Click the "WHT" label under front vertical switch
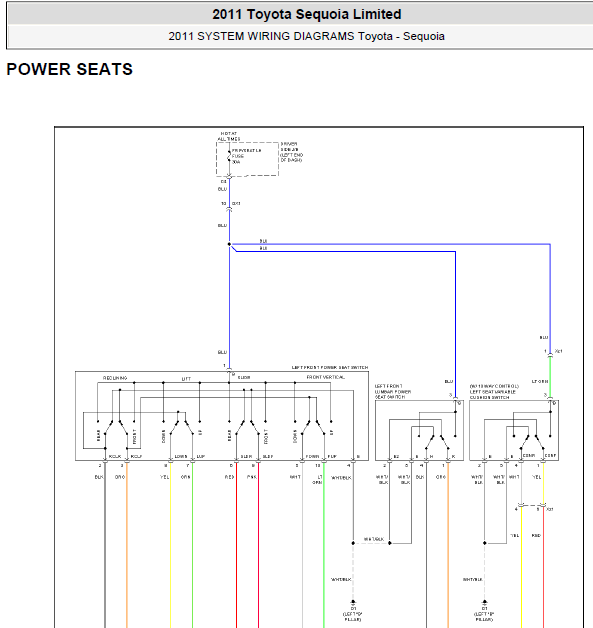This screenshot has height=628, width=593. click(295, 477)
